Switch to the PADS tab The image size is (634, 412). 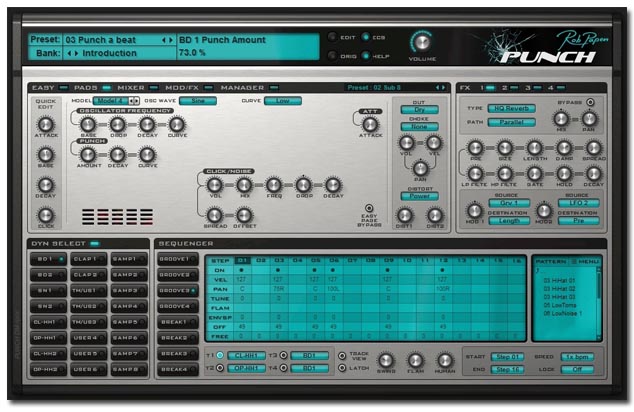[x=92, y=88]
